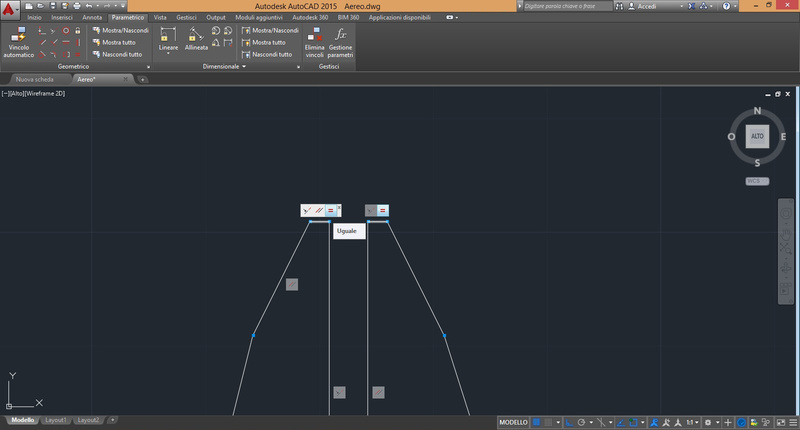Click the Wireframe 2D viewport visual style control
The height and width of the screenshot is (430, 800).
[45, 93]
